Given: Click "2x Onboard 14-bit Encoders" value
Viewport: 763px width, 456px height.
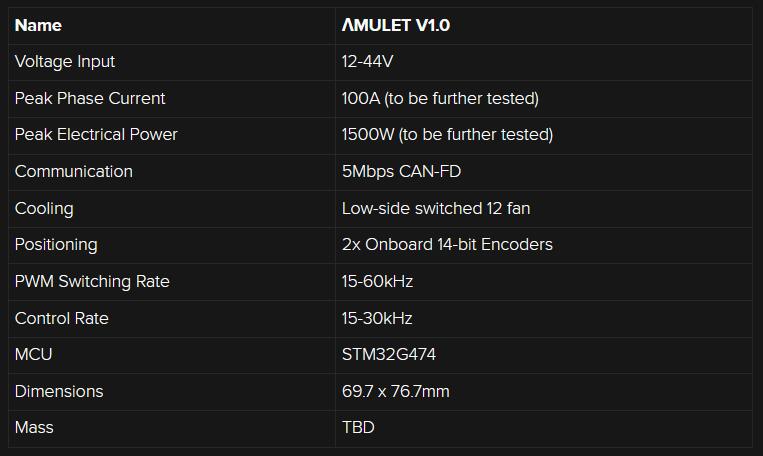Looking at the screenshot, I should (447, 244).
